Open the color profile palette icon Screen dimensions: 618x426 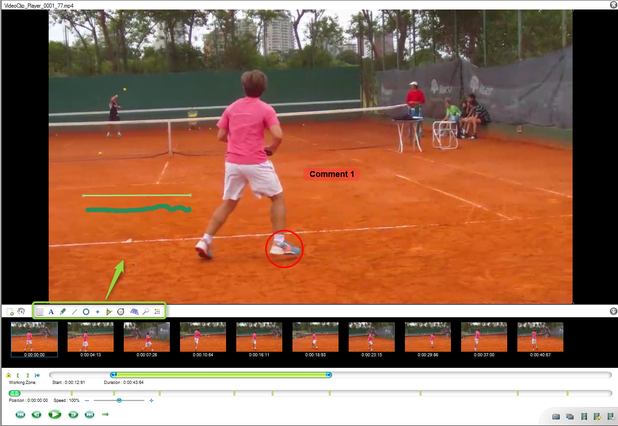[x=157, y=312]
